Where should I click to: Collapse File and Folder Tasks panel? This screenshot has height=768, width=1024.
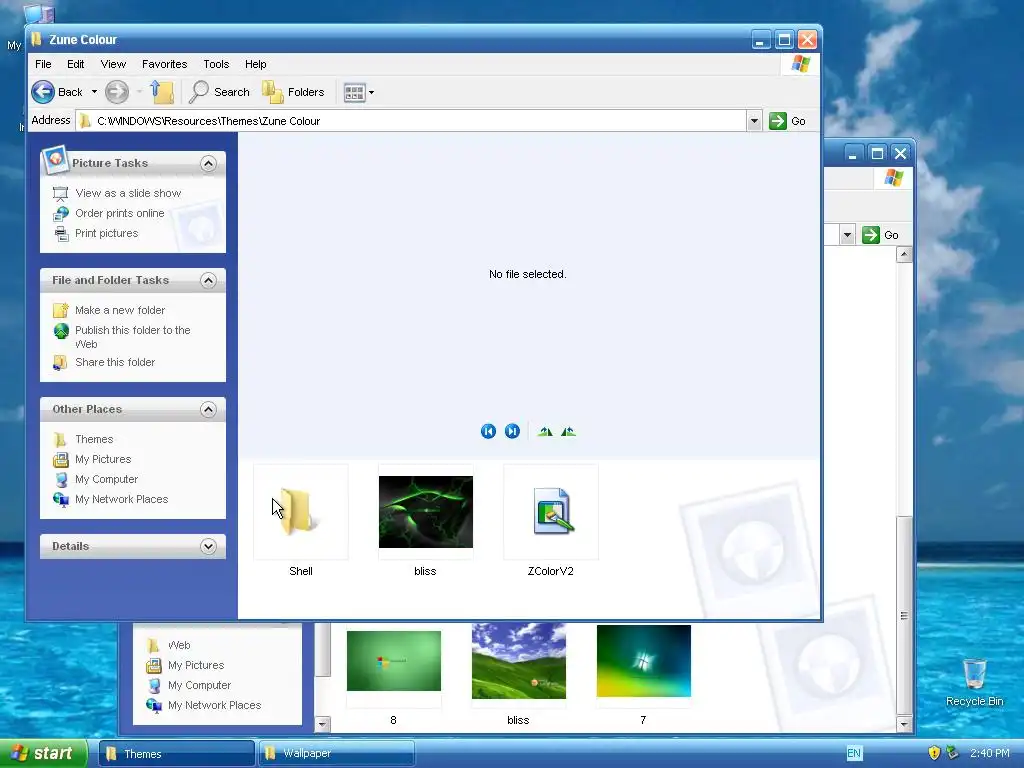point(208,280)
